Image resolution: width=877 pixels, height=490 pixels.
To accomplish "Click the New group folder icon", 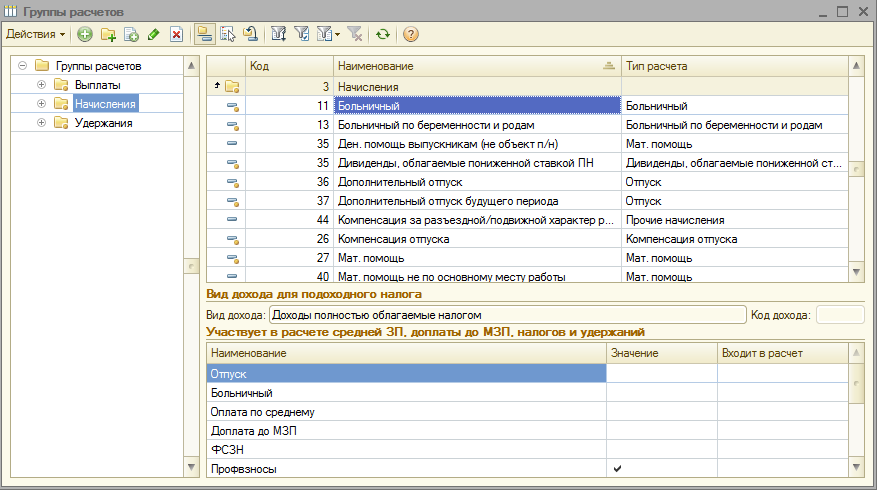I will click(x=108, y=34).
